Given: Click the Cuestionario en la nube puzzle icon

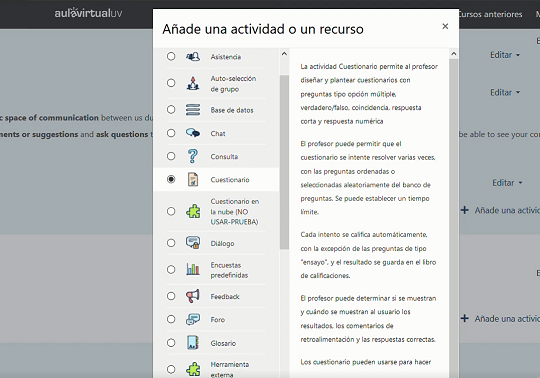Looking at the screenshot, I should tap(193, 211).
